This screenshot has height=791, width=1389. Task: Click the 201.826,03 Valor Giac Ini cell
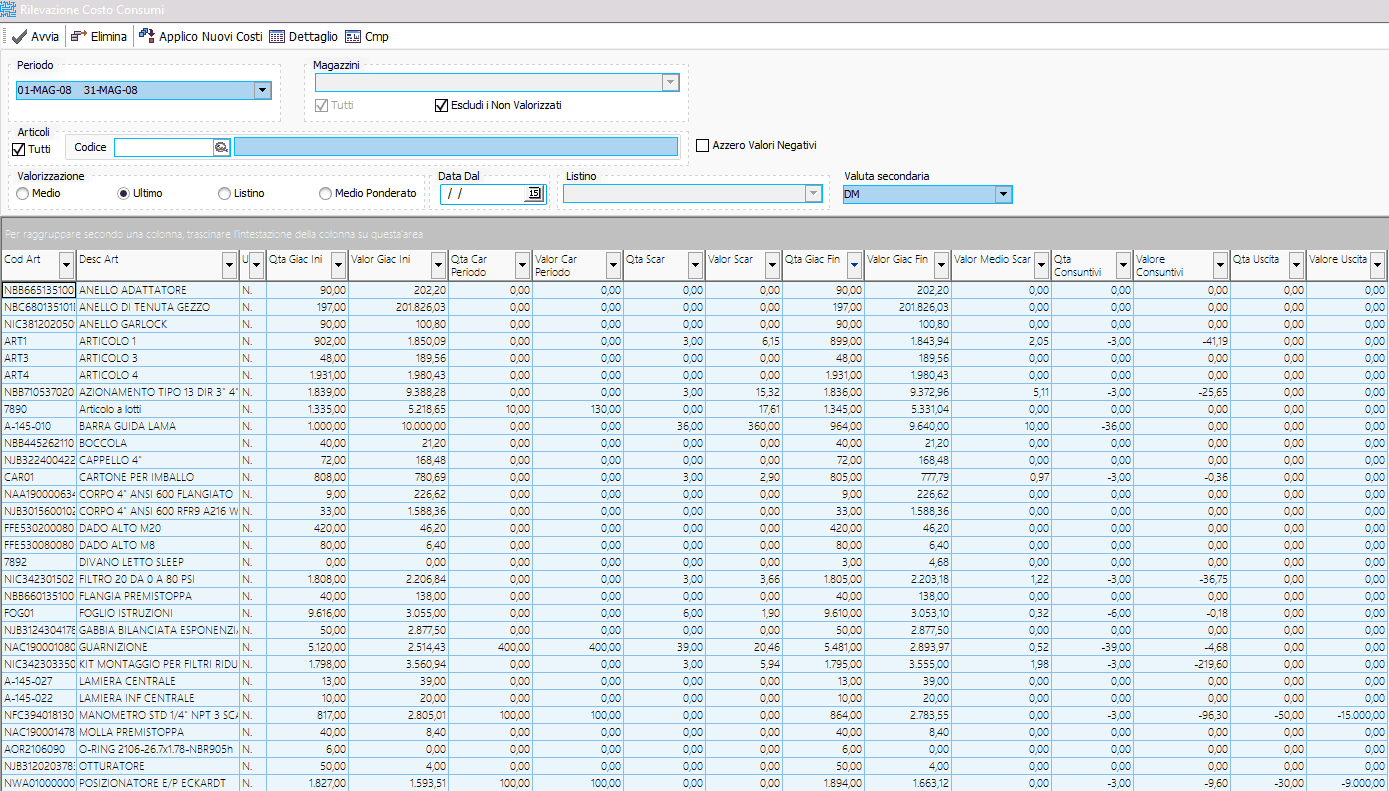click(398, 307)
